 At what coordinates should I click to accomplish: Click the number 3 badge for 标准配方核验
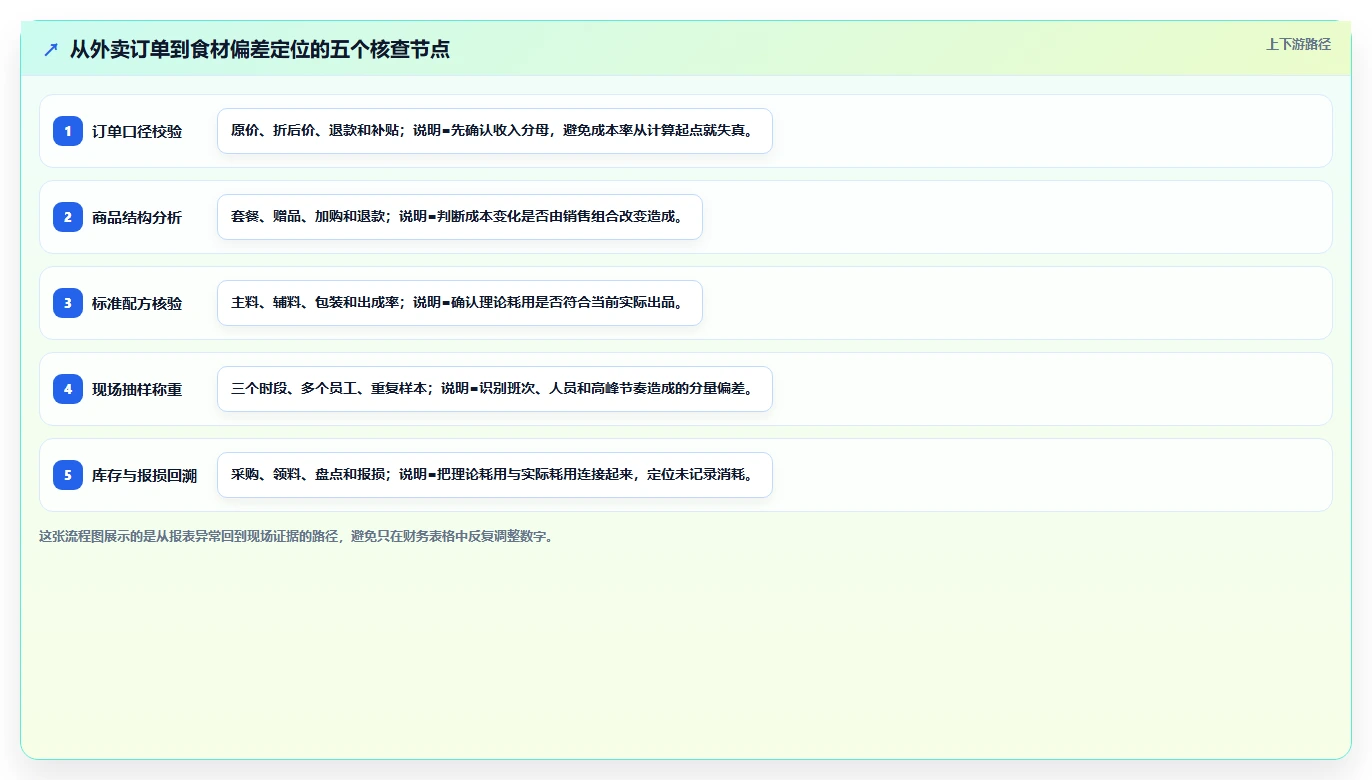pyautogui.click(x=68, y=303)
